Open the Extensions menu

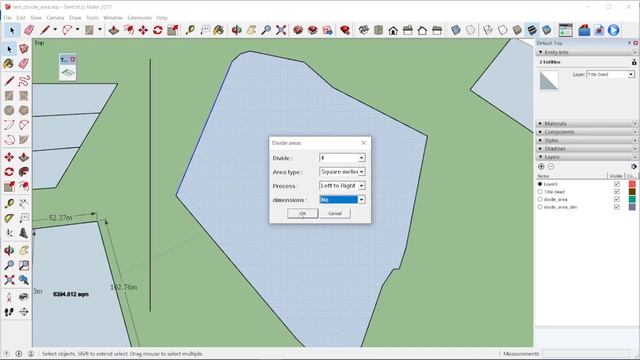coord(139,18)
